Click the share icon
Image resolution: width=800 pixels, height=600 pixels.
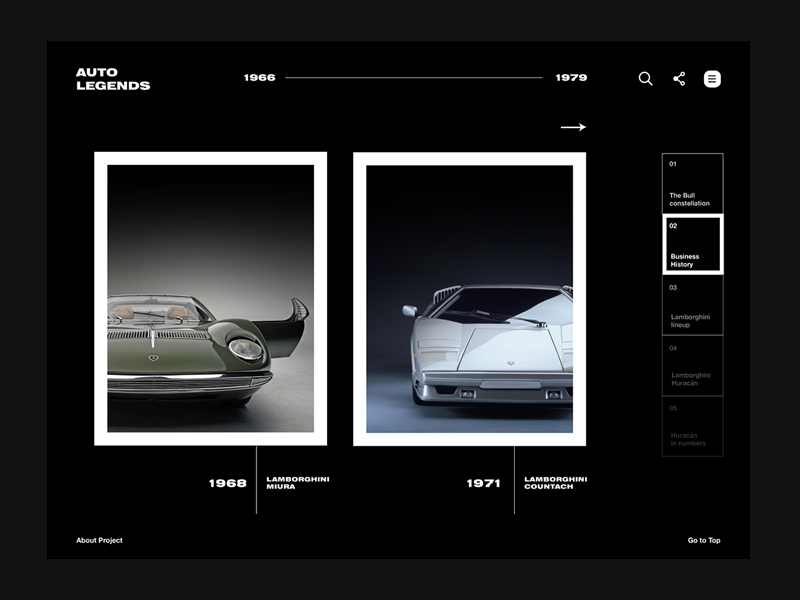(679, 79)
